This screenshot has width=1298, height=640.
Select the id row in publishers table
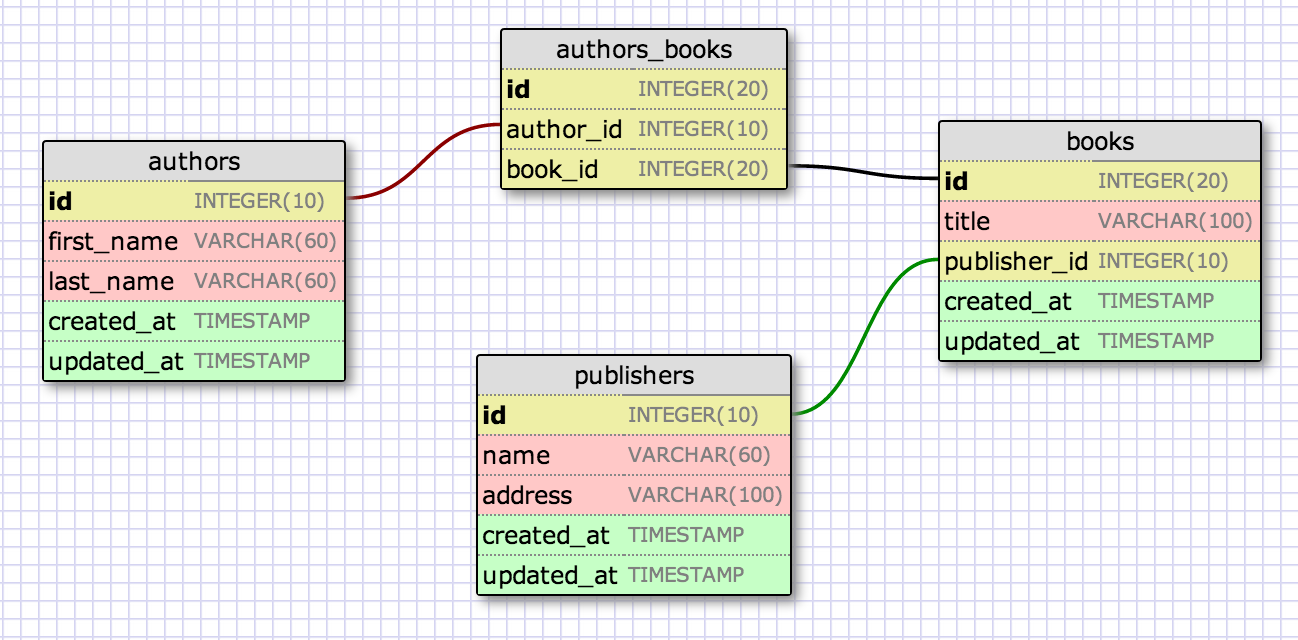tap(494, 415)
